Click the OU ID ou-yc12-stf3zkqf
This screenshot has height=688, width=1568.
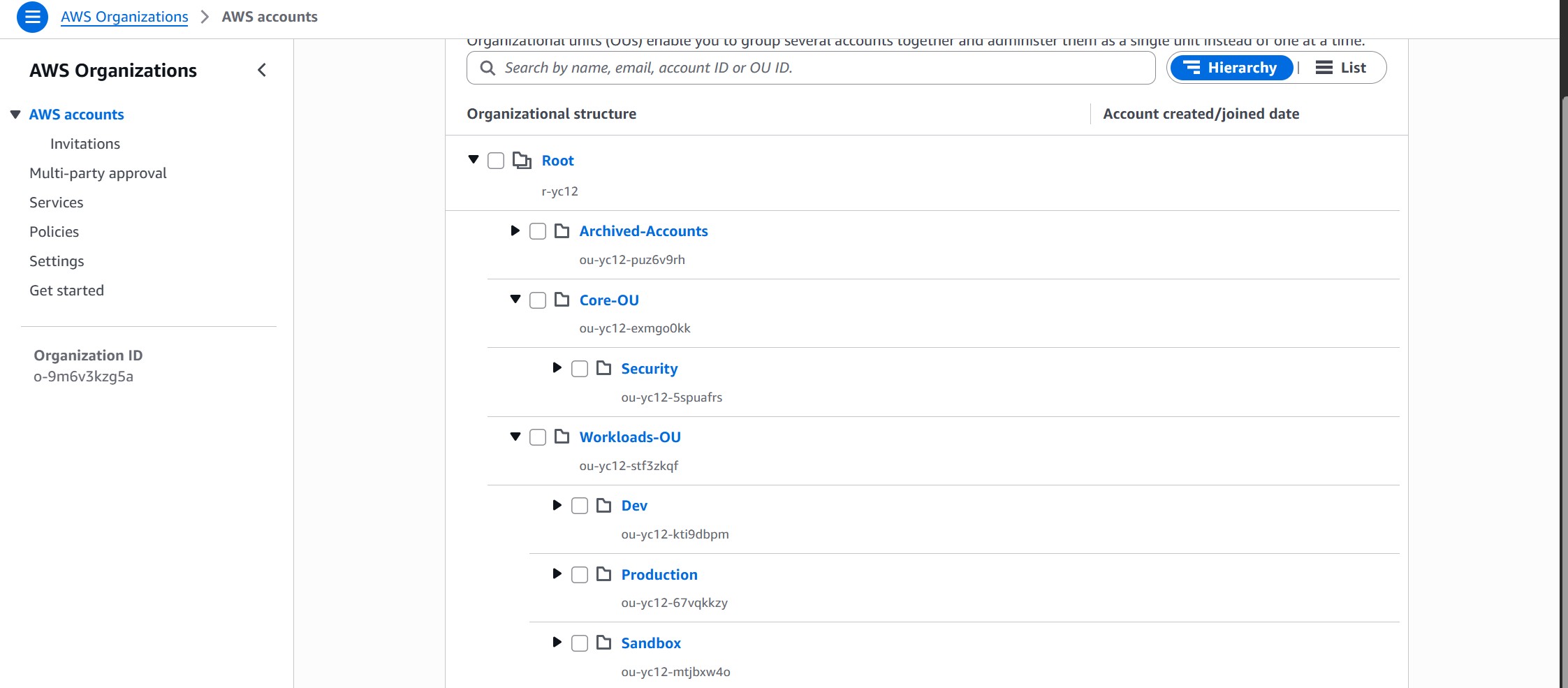click(x=629, y=466)
